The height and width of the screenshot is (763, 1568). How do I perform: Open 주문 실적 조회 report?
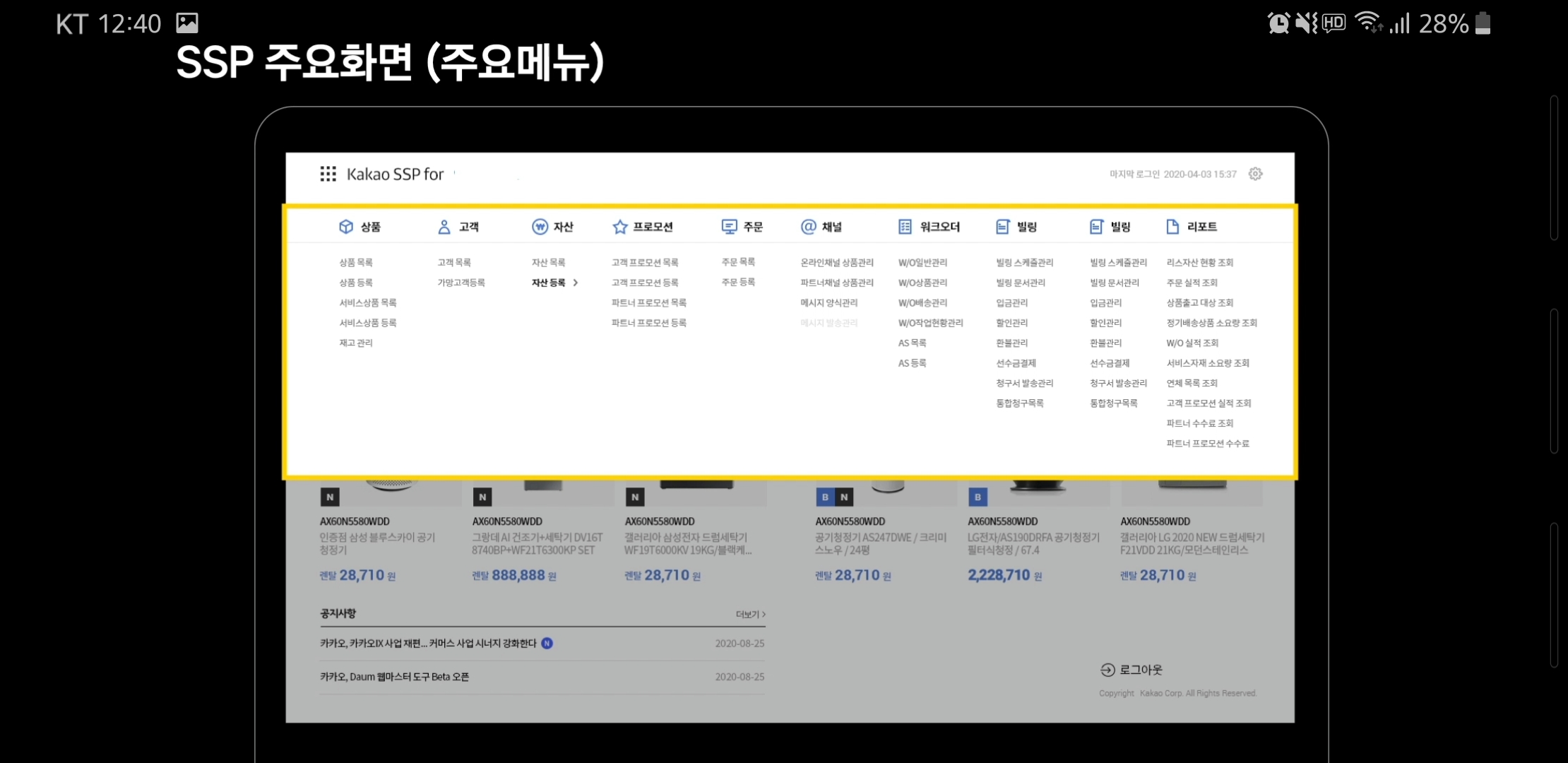pyautogui.click(x=1192, y=283)
